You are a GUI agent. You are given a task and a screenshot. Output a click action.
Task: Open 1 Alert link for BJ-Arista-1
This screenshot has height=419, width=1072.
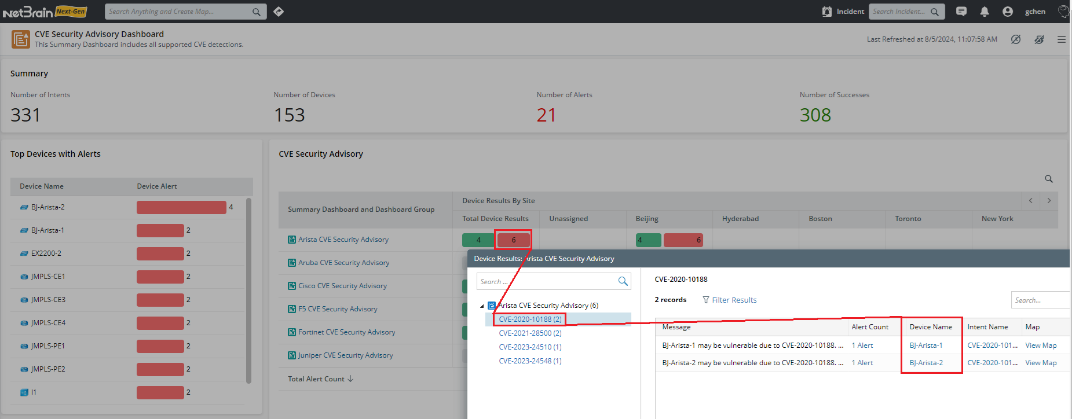coord(862,346)
